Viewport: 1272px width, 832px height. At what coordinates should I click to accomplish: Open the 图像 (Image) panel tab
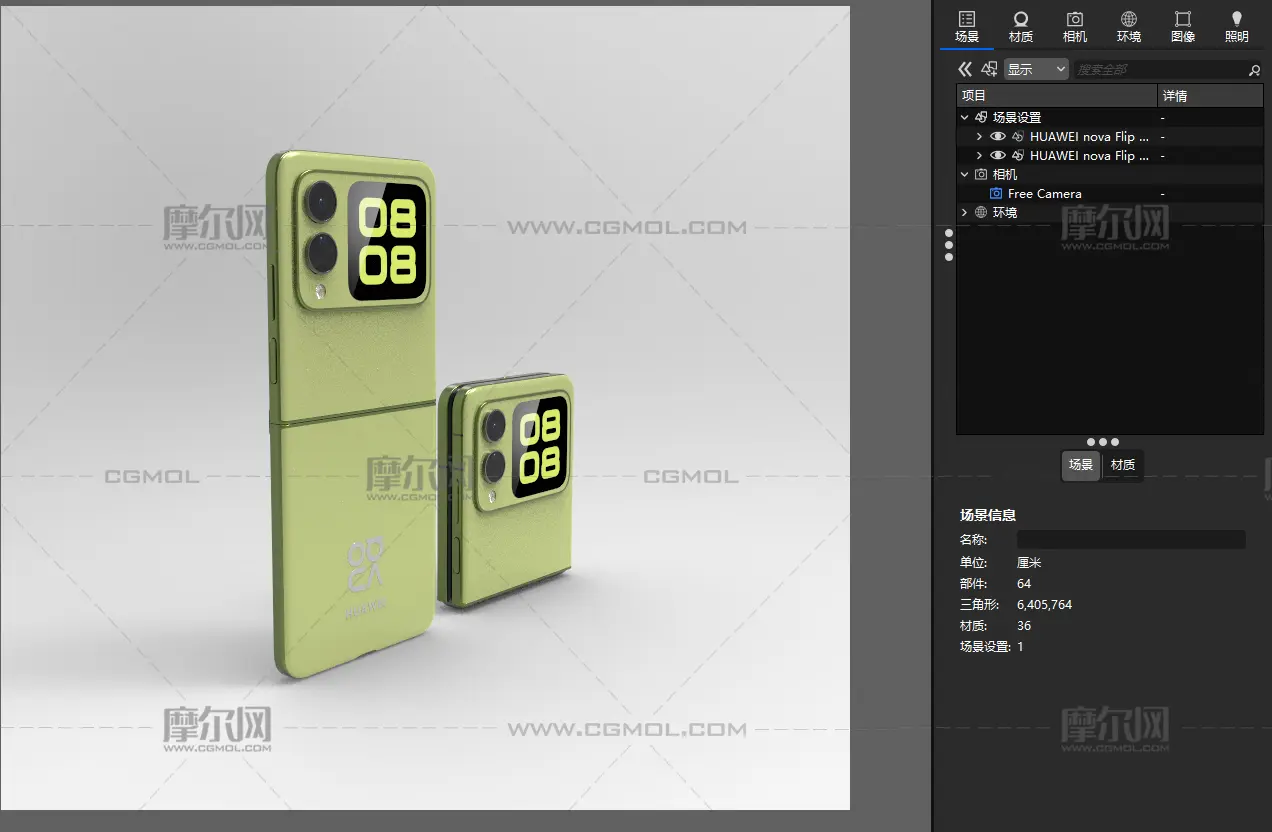pyautogui.click(x=1183, y=26)
